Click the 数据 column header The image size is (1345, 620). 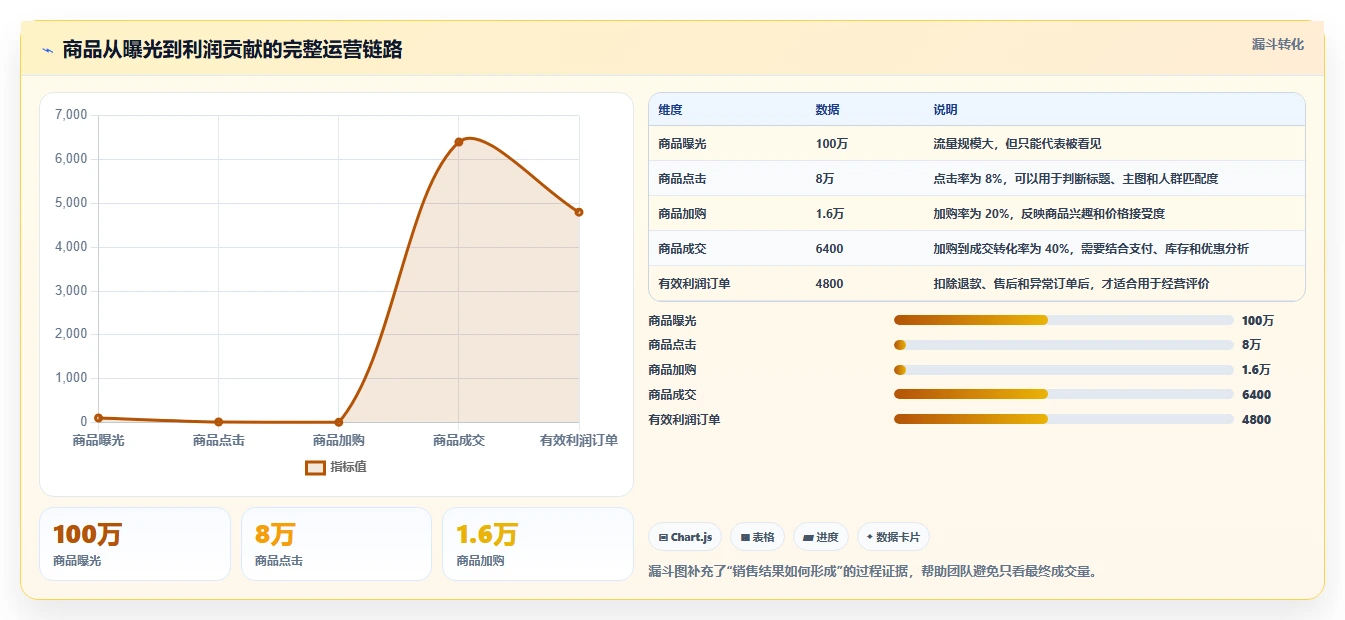tap(827, 110)
